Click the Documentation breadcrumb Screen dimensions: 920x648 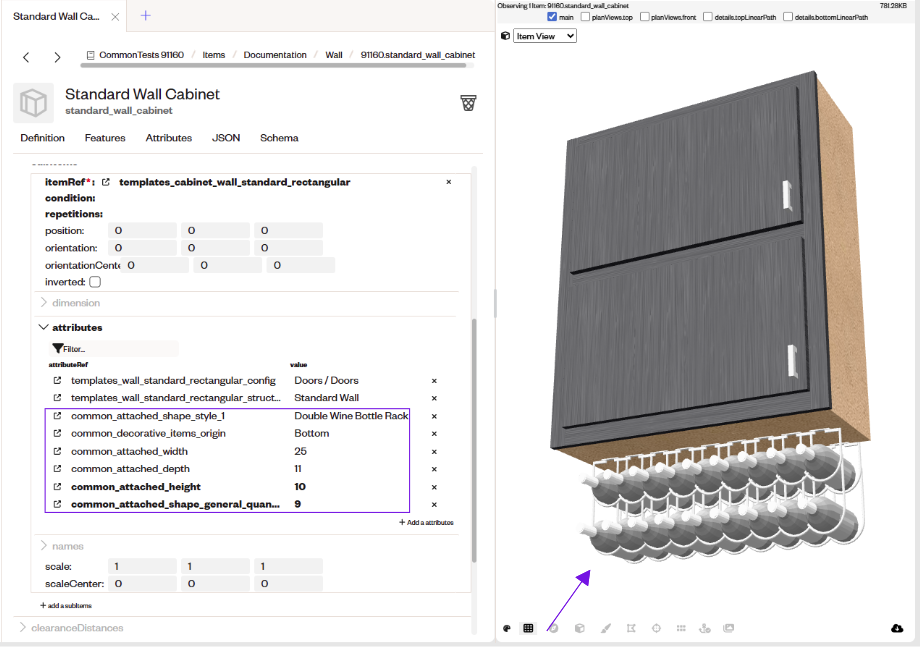275,55
